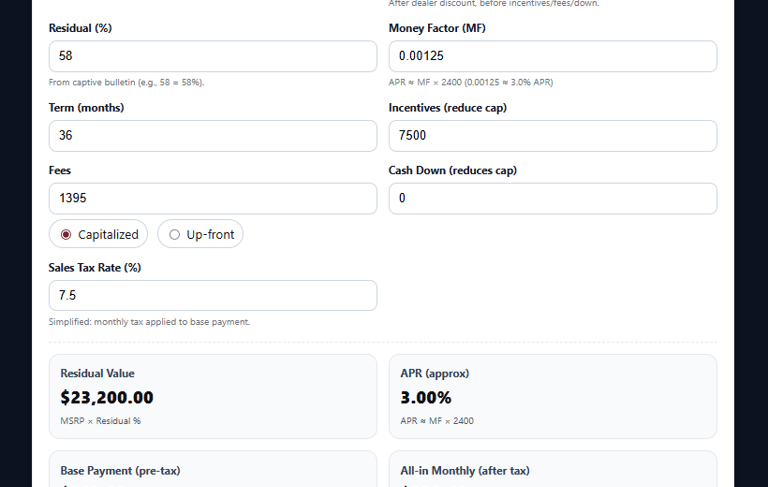Image resolution: width=768 pixels, height=487 pixels.
Task: Click the All-in Monthly (after tax) card
Action: click(x=552, y=470)
